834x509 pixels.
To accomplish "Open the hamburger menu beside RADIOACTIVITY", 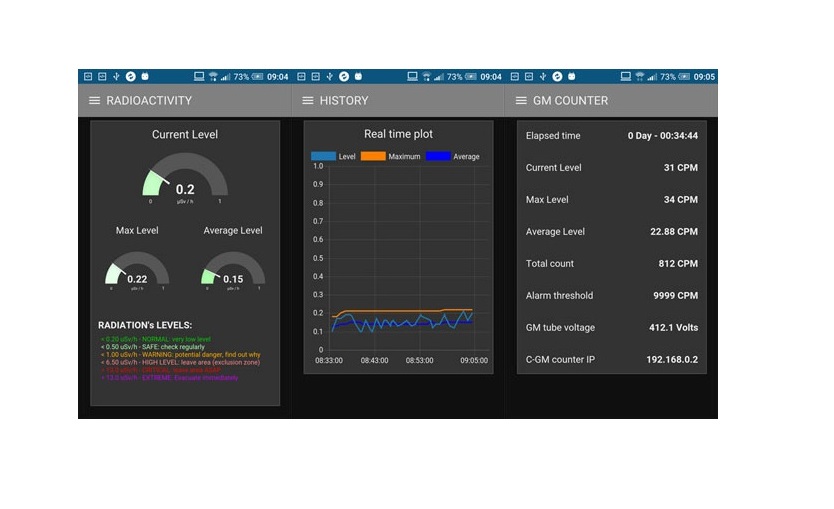I will click(x=94, y=101).
